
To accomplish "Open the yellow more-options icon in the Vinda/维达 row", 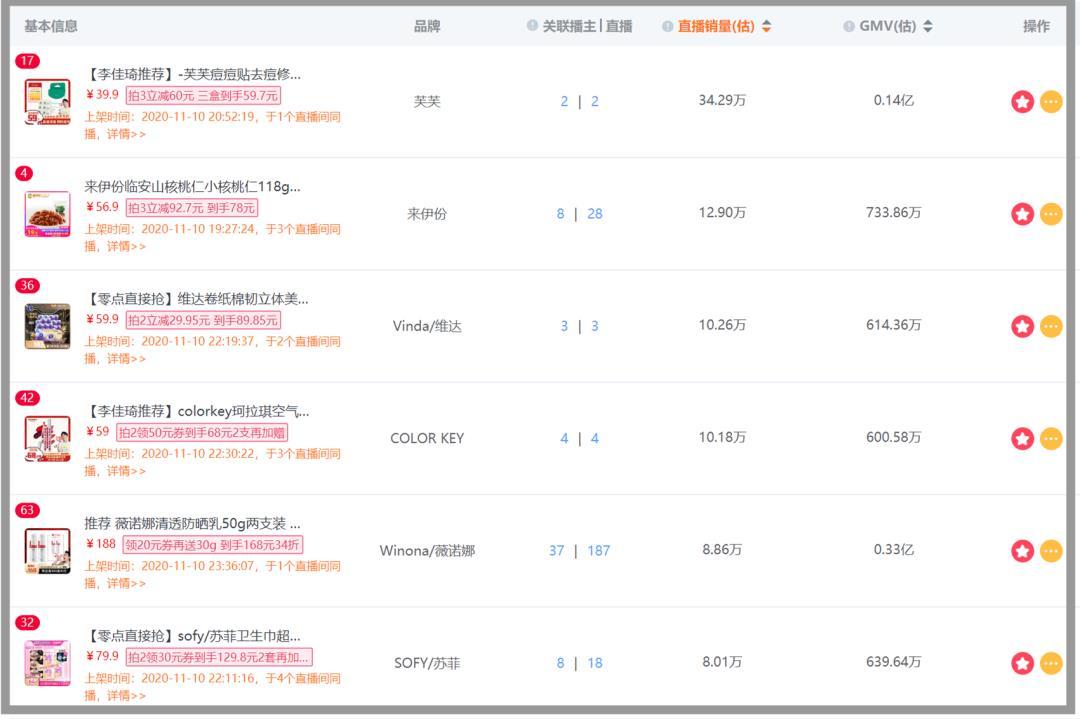I will click(x=1050, y=326).
